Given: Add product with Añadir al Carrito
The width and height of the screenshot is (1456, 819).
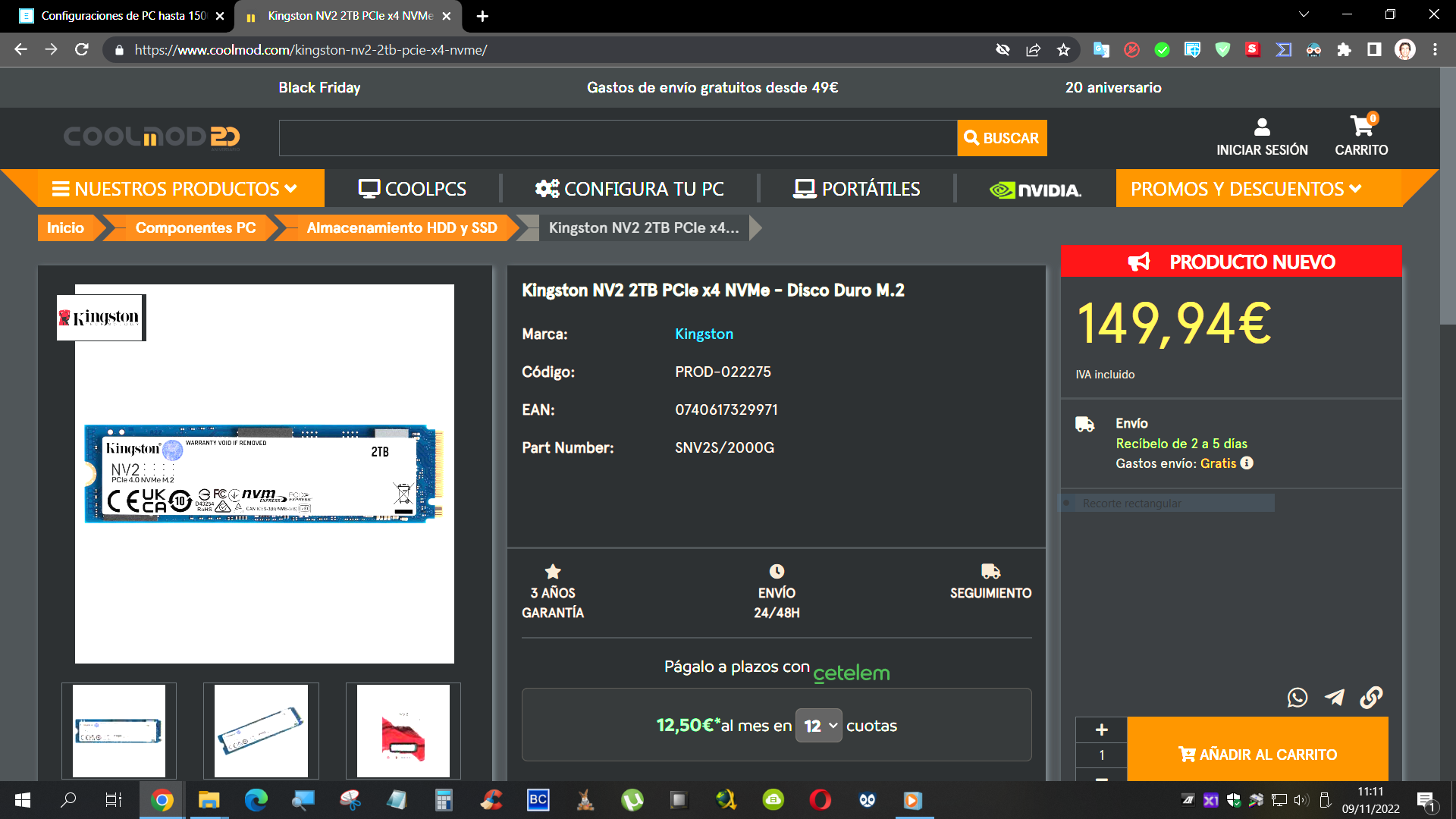Looking at the screenshot, I should click(x=1257, y=754).
